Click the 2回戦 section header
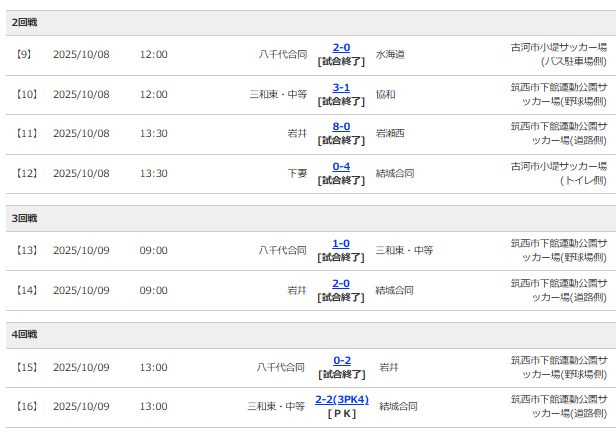 click(x=26, y=22)
